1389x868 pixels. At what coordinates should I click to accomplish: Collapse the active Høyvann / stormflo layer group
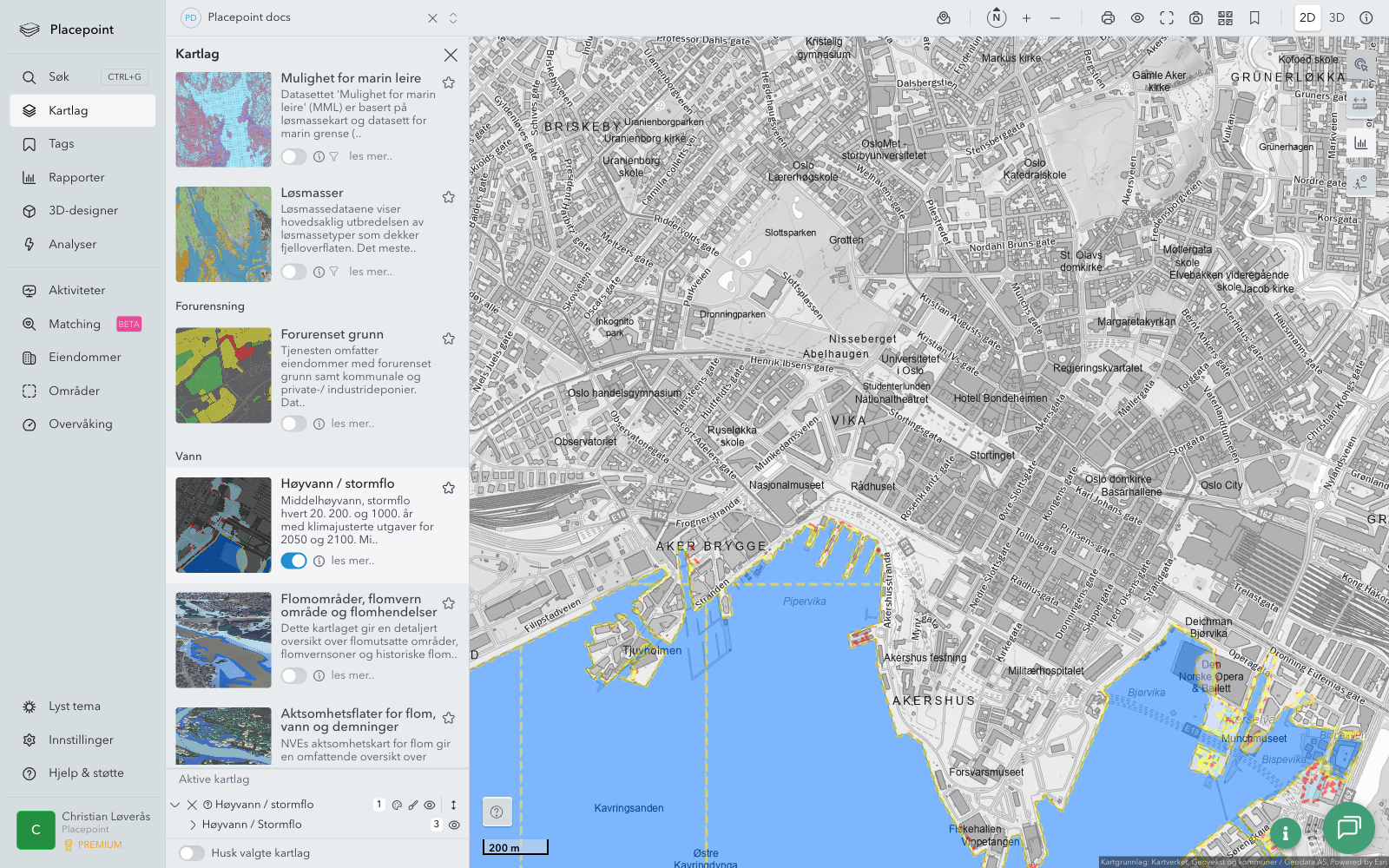175,805
